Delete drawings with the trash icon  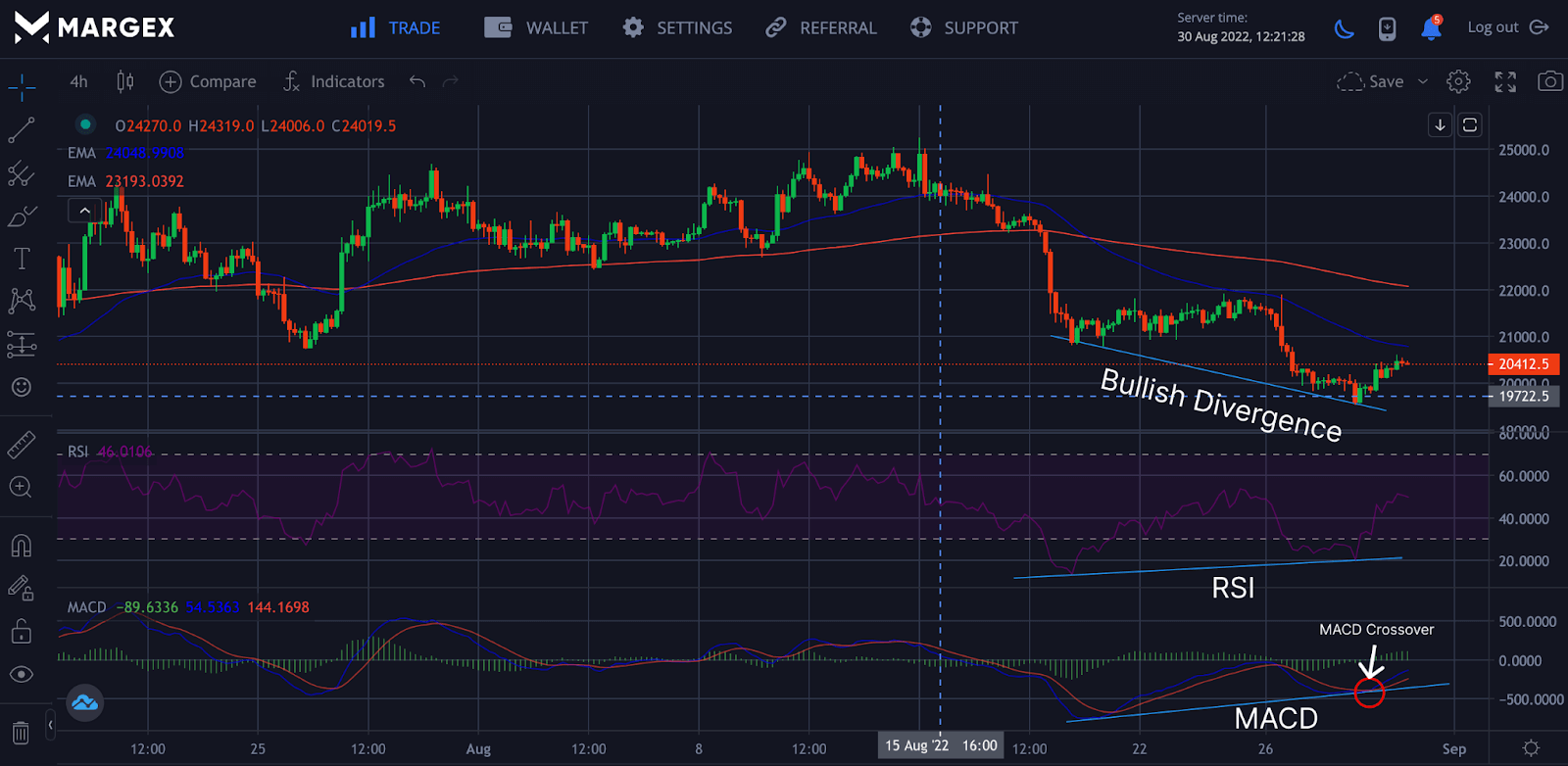click(21, 732)
